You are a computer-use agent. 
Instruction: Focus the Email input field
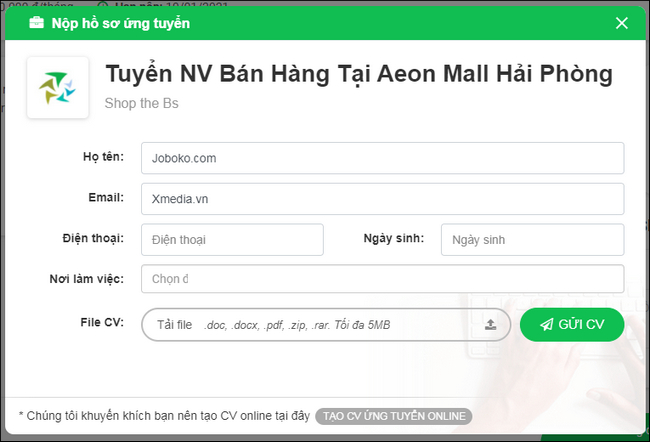click(x=382, y=199)
